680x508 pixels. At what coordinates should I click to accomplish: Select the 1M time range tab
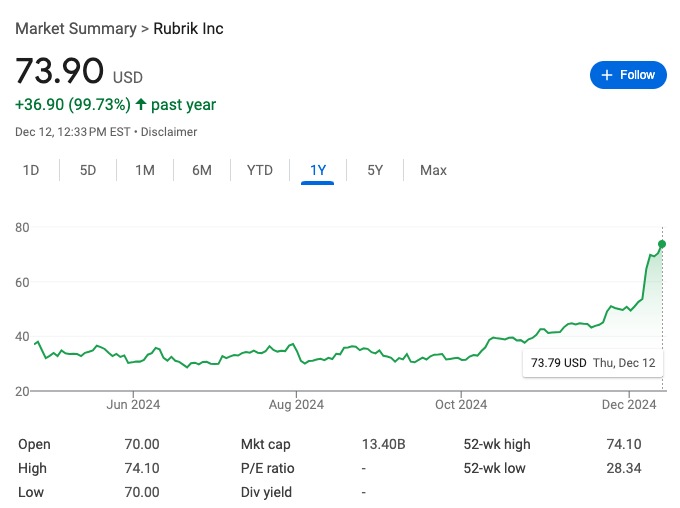[145, 170]
